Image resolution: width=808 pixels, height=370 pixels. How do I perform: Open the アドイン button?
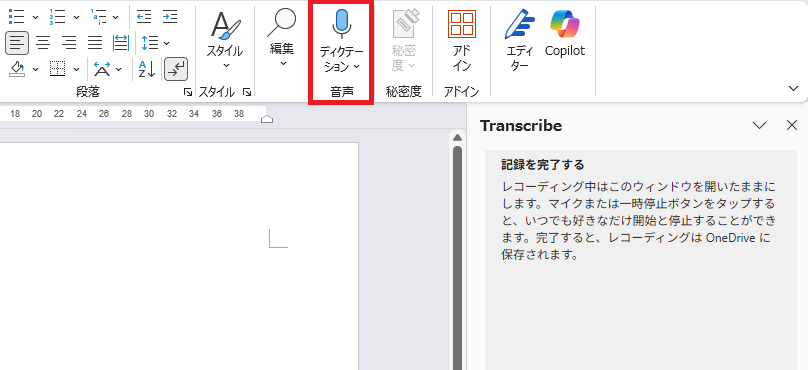pos(462,40)
